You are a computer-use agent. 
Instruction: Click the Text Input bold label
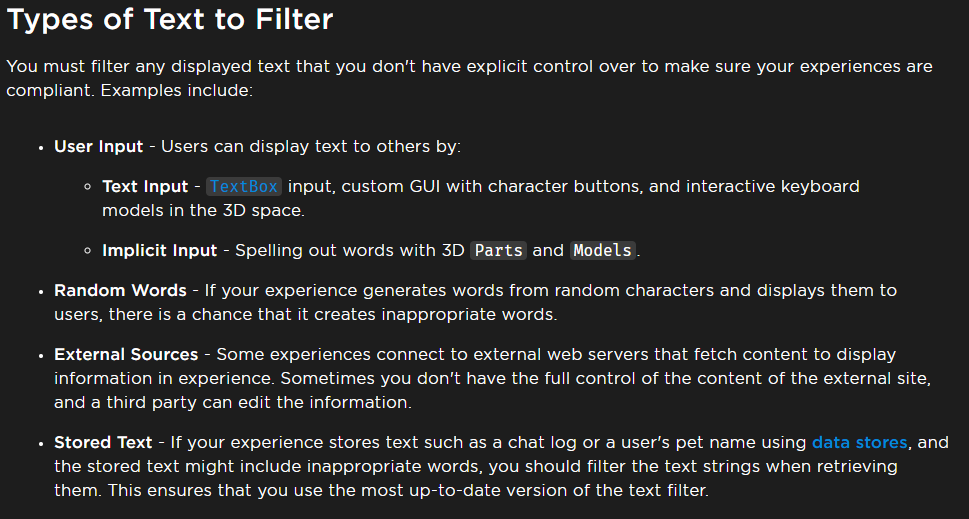(145, 187)
